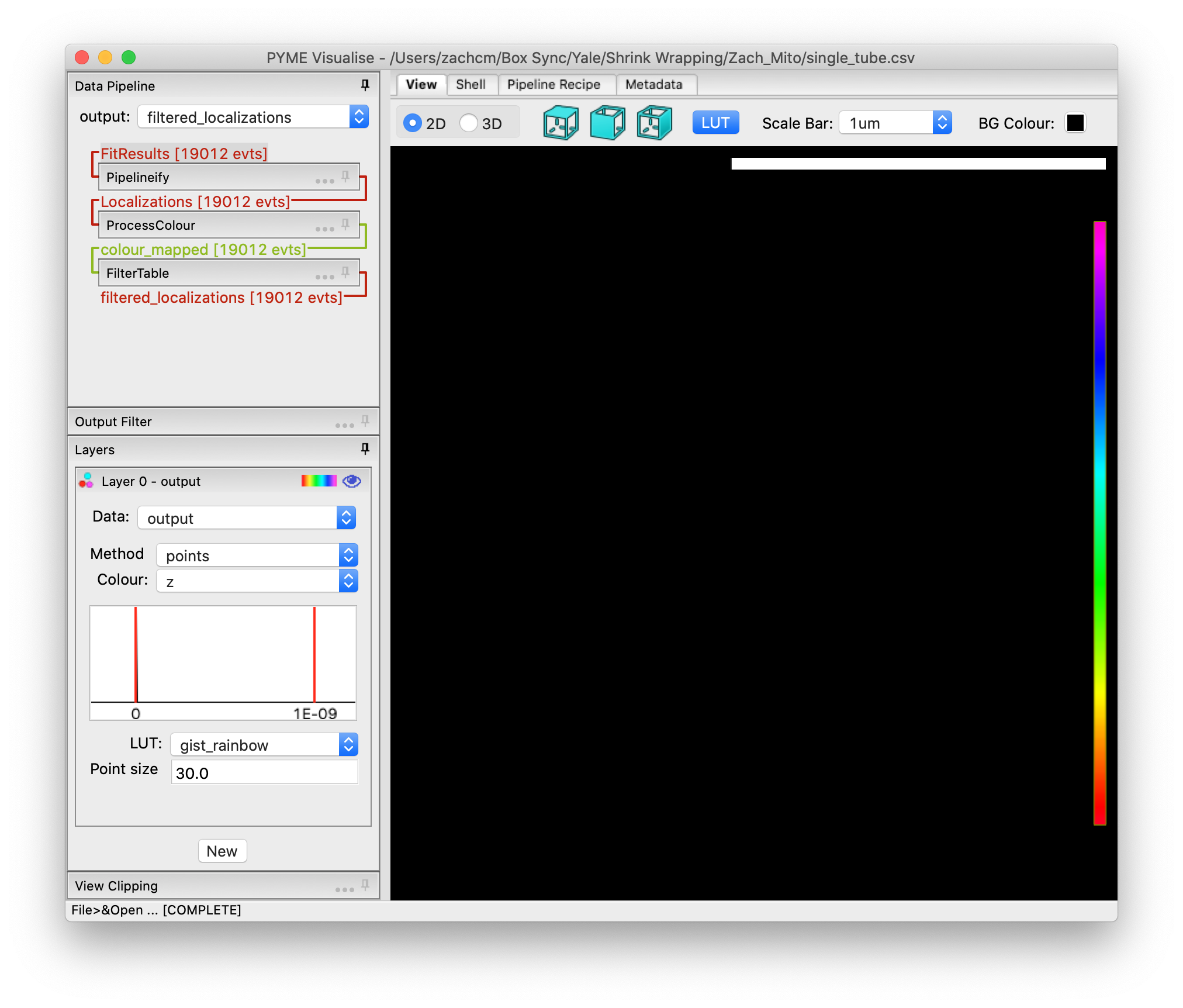Viewport: 1183px width, 1008px height.
Task: Select the rightmost cube projection icon
Action: [x=653, y=122]
